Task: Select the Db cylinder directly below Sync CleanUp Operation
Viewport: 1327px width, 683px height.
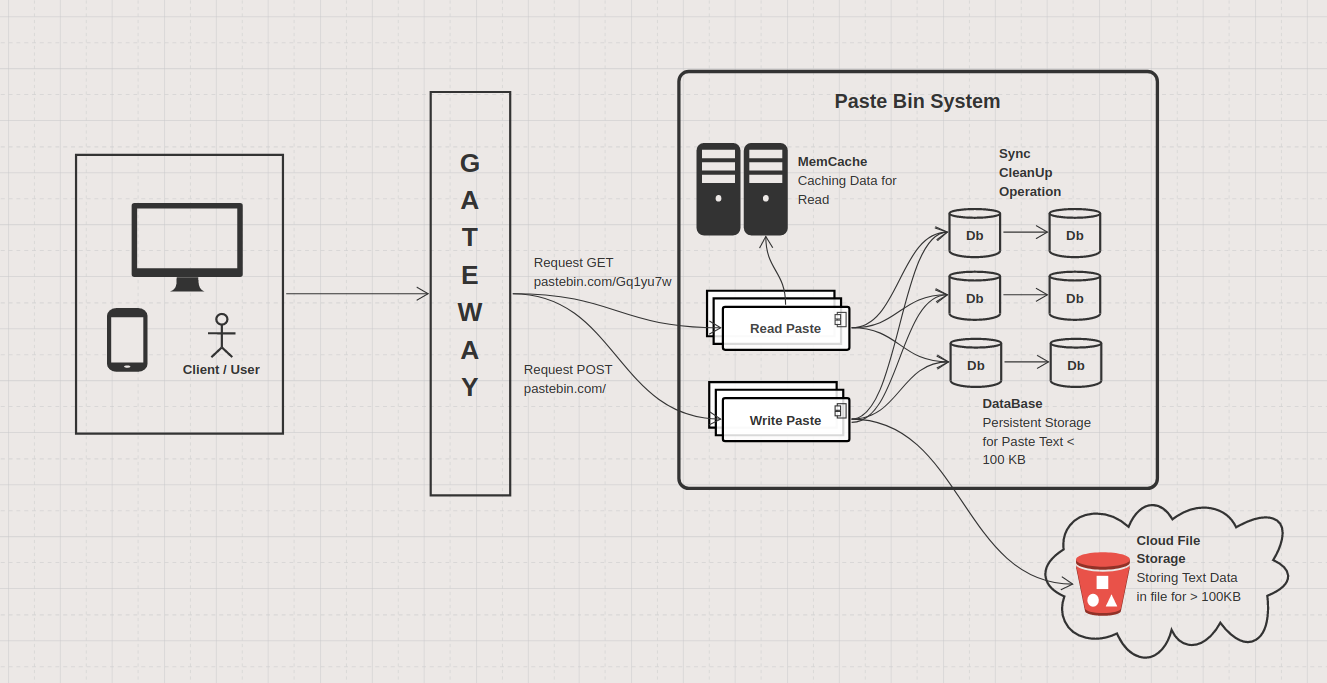Action: (x=1075, y=234)
